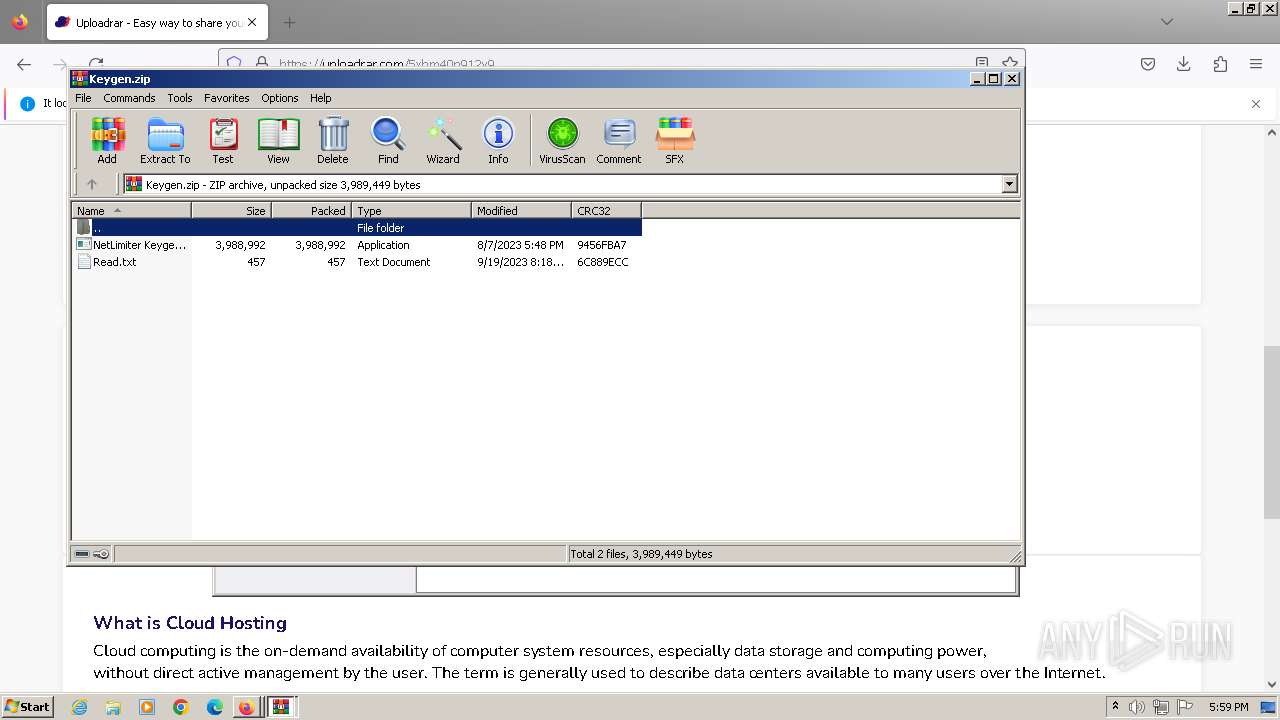Click the Pocket save icon in Firefox

pyautogui.click(x=1148, y=64)
